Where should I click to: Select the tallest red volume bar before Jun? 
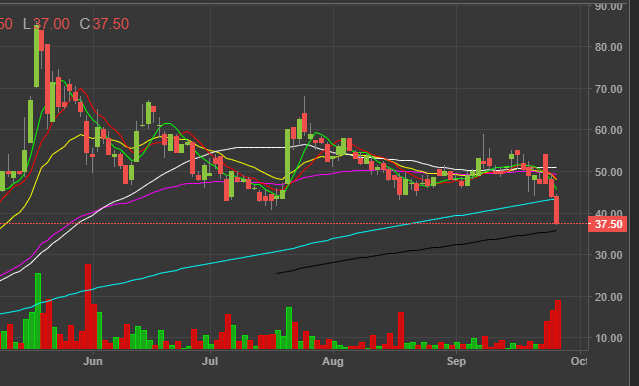(88, 307)
